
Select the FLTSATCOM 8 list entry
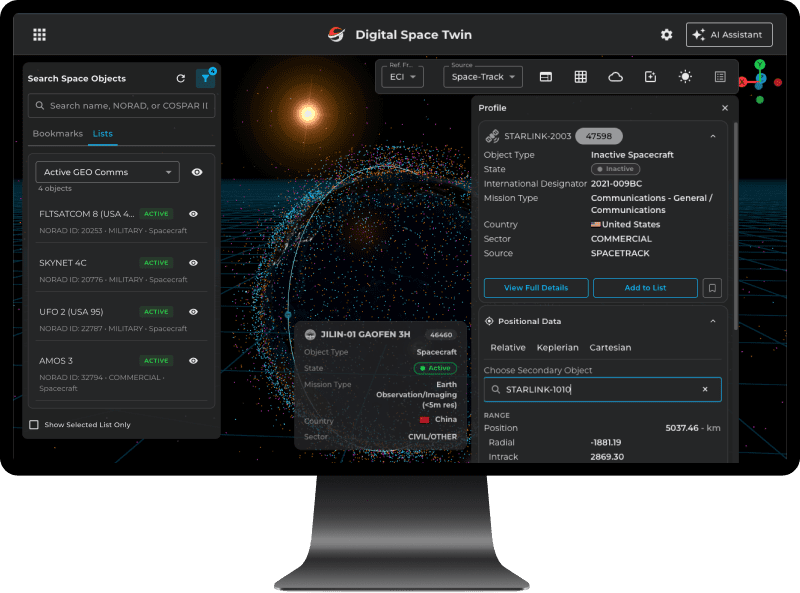click(121, 221)
